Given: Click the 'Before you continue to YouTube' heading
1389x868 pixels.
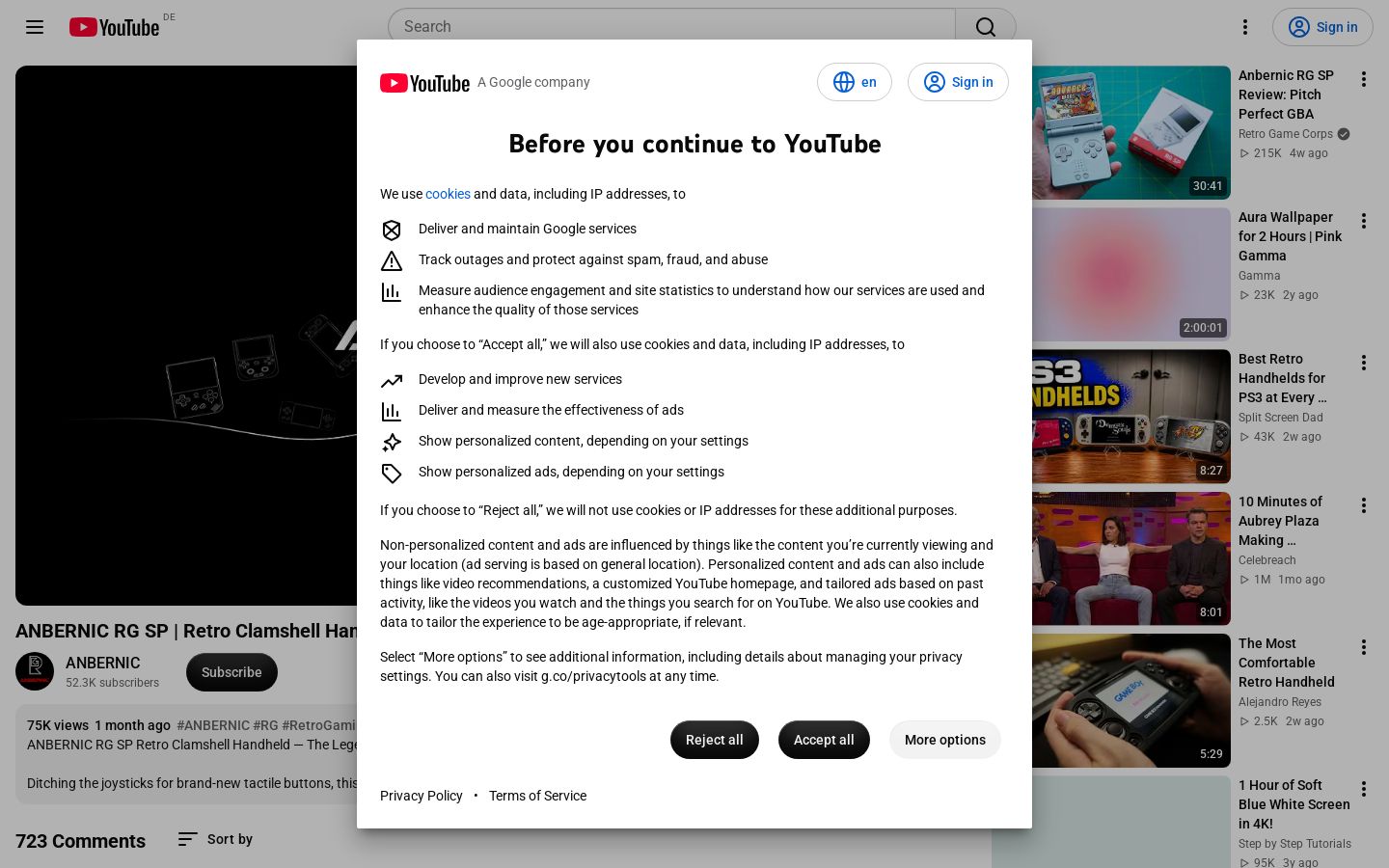Looking at the screenshot, I should 694,144.
